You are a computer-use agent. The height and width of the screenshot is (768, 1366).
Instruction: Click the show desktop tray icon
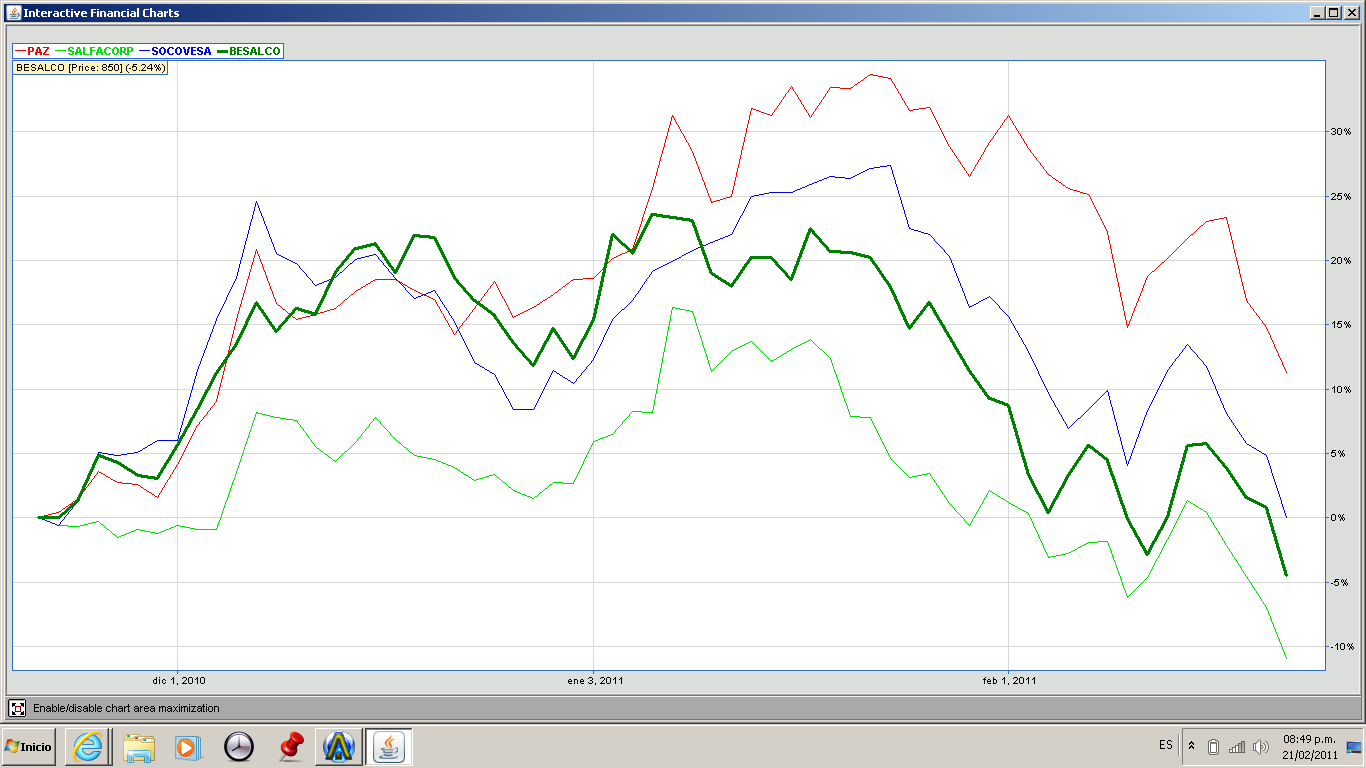pyautogui.click(x=1354, y=747)
